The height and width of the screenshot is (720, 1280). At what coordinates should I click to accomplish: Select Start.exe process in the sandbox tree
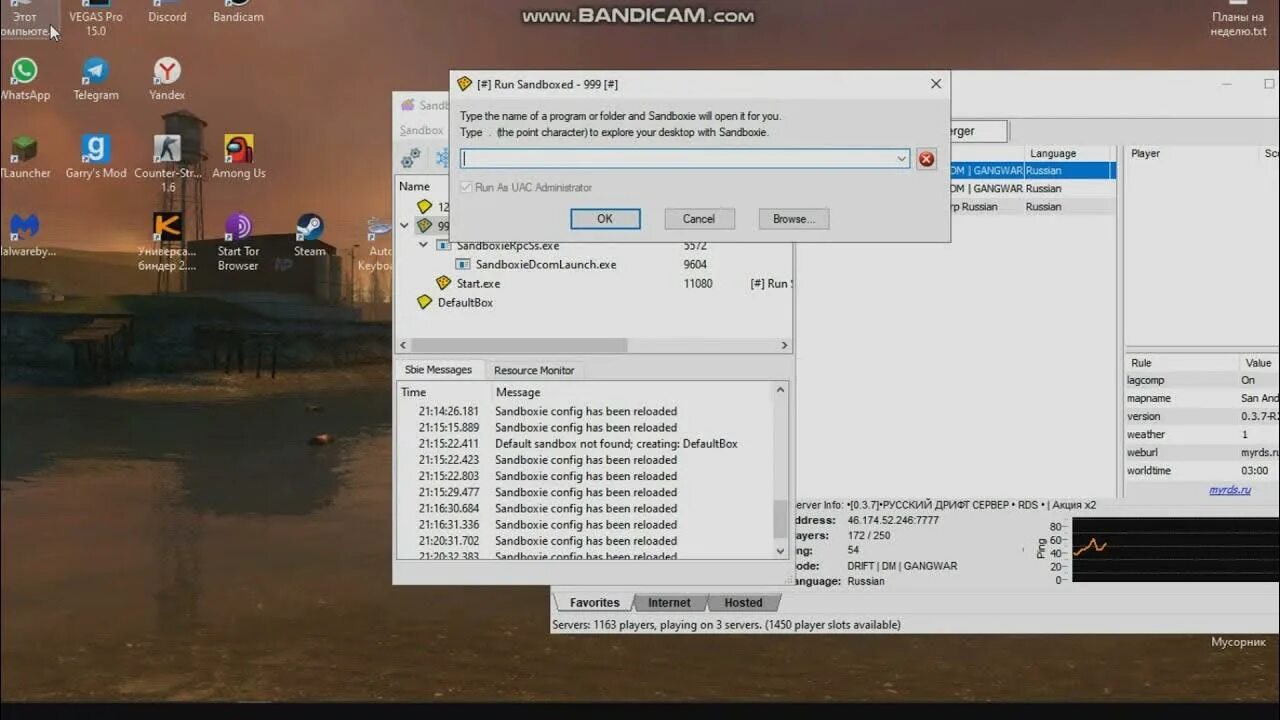[477, 283]
